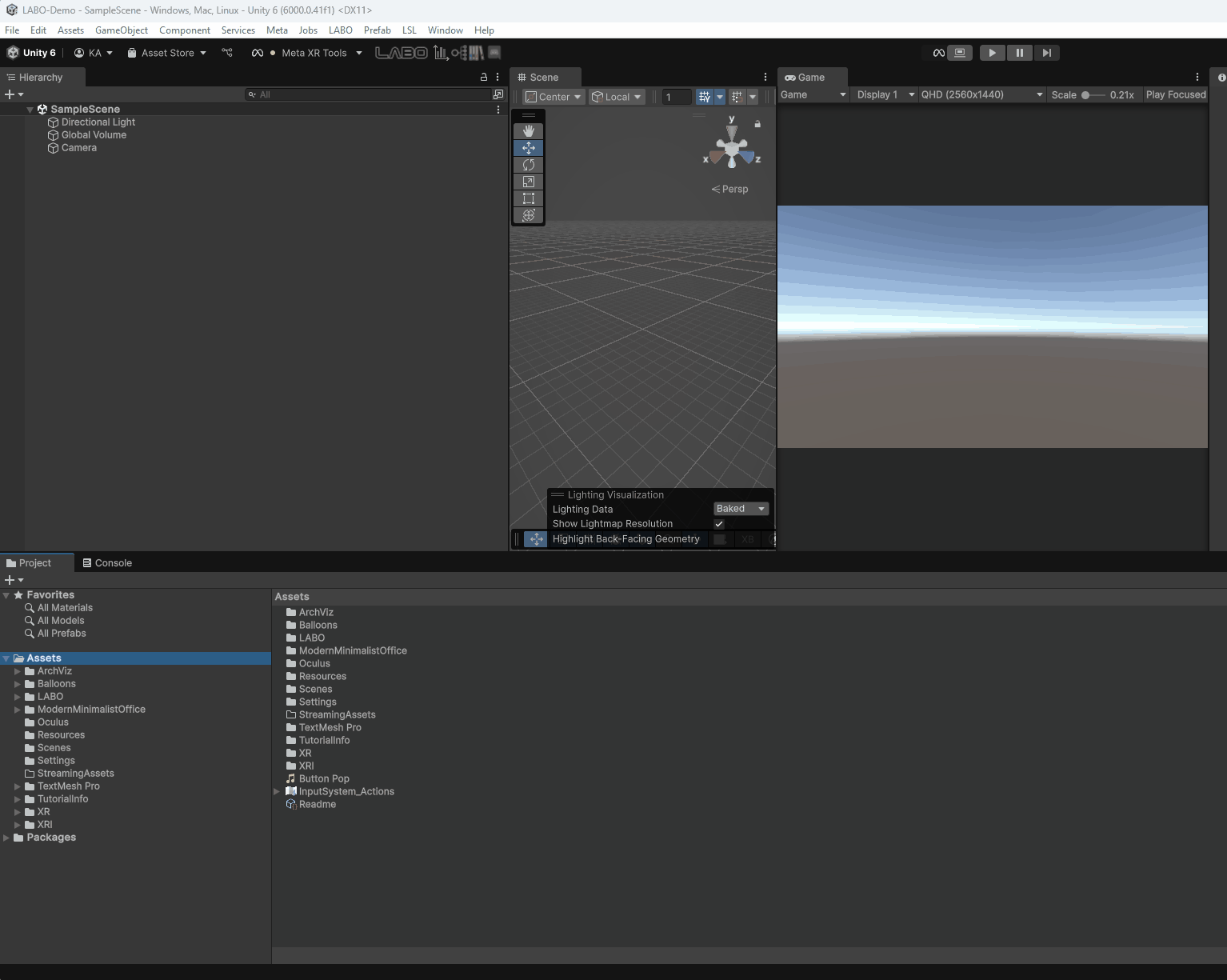Expand InputSystem_Actions asset
This screenshot has height=980, width=1227.
click(277, 792)
